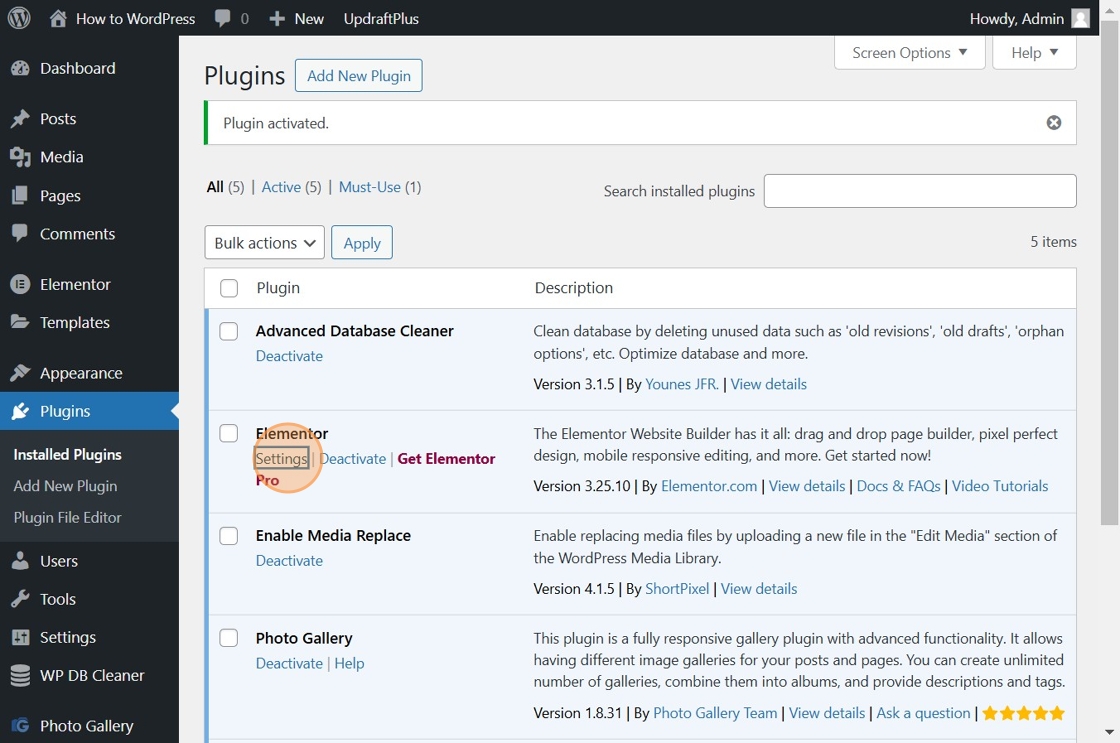Click the scrollbar down arrow
Image resolution: width=1120 pixels, height=743 pixels.
click(1109, 732)
